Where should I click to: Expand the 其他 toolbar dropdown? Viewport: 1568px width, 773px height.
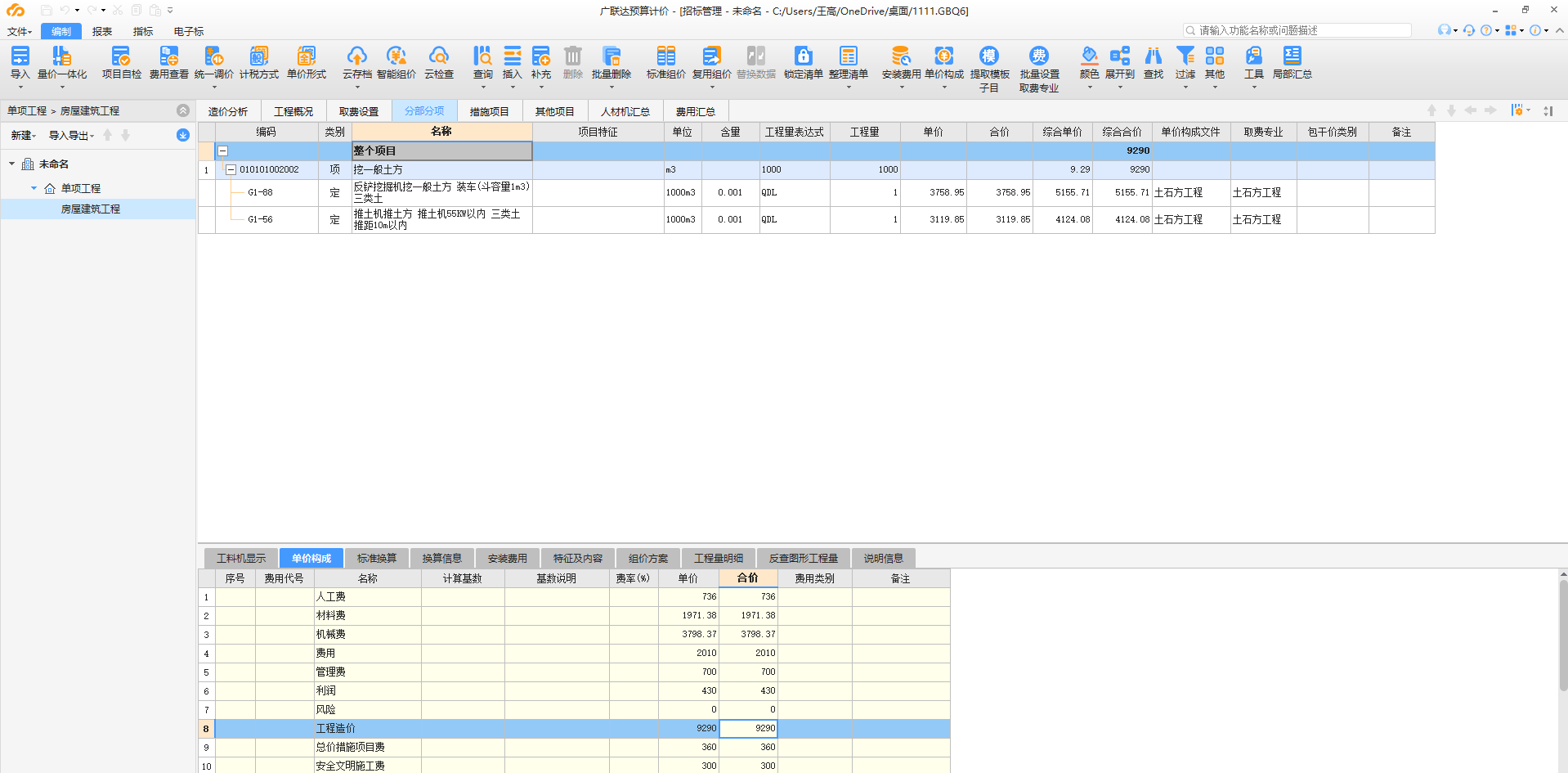[x=1215, y=87]
